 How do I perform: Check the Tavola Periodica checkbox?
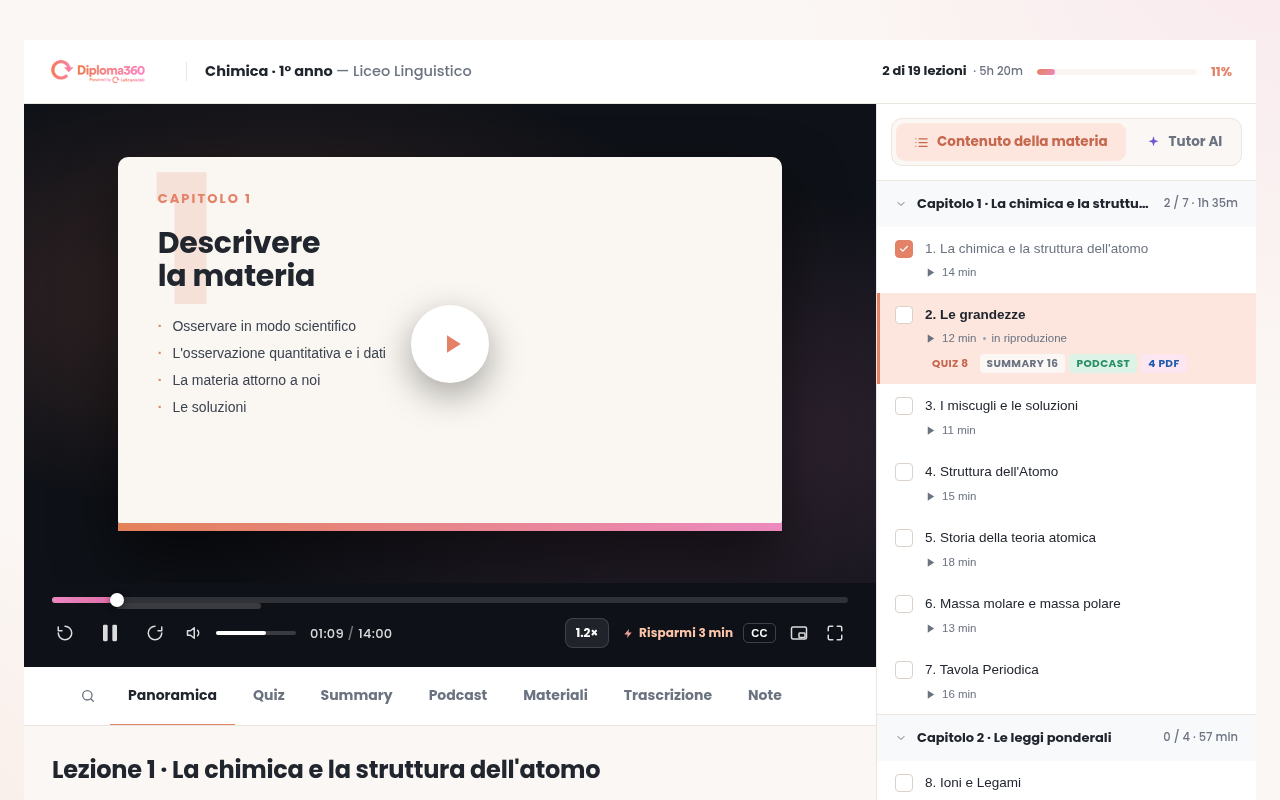904,670
